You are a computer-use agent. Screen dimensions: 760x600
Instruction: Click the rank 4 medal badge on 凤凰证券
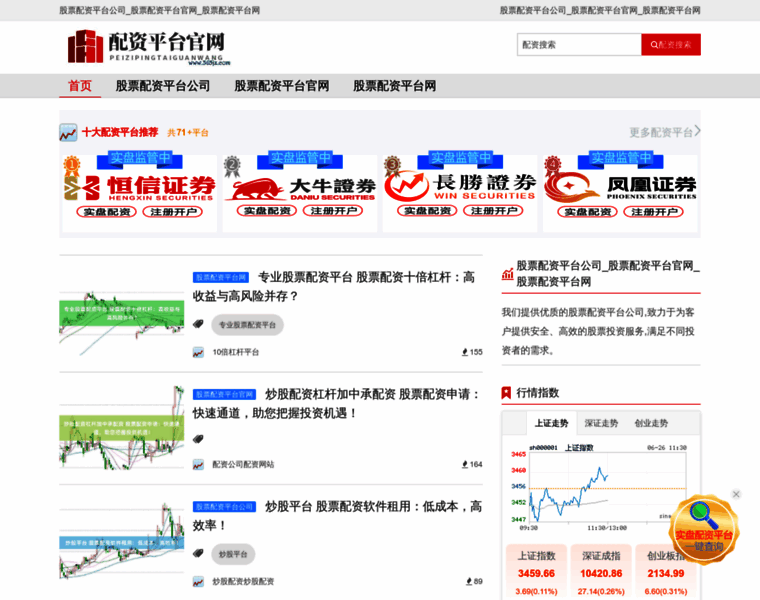coord(553,165)
